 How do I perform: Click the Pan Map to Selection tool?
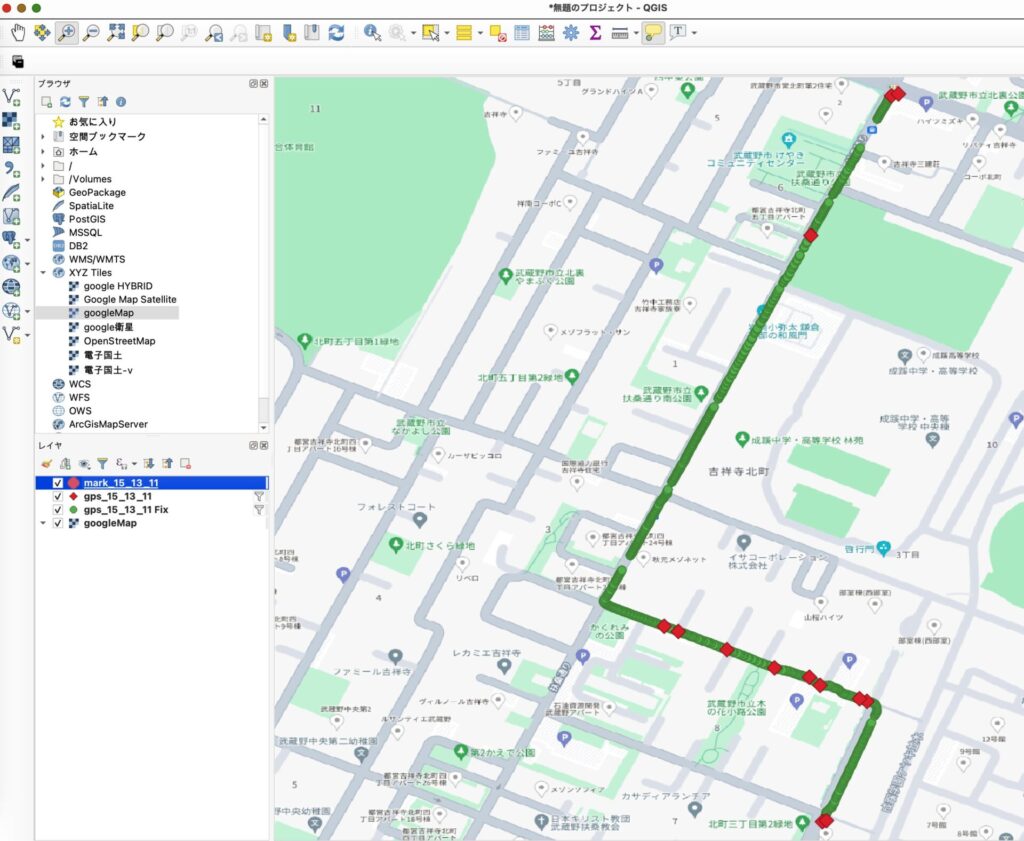click(42, 32)
